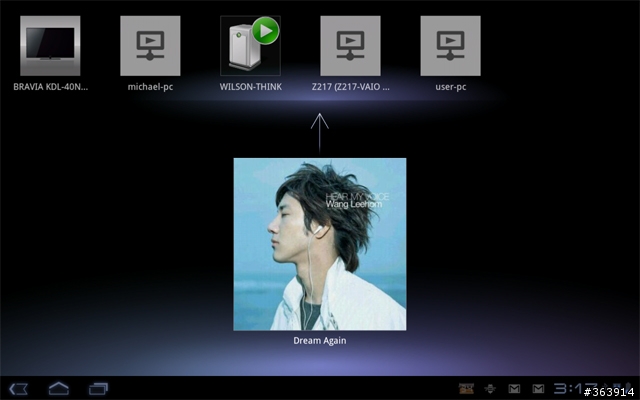
Task: Open the first Gmail notification icon
Action: pos(514,389)
